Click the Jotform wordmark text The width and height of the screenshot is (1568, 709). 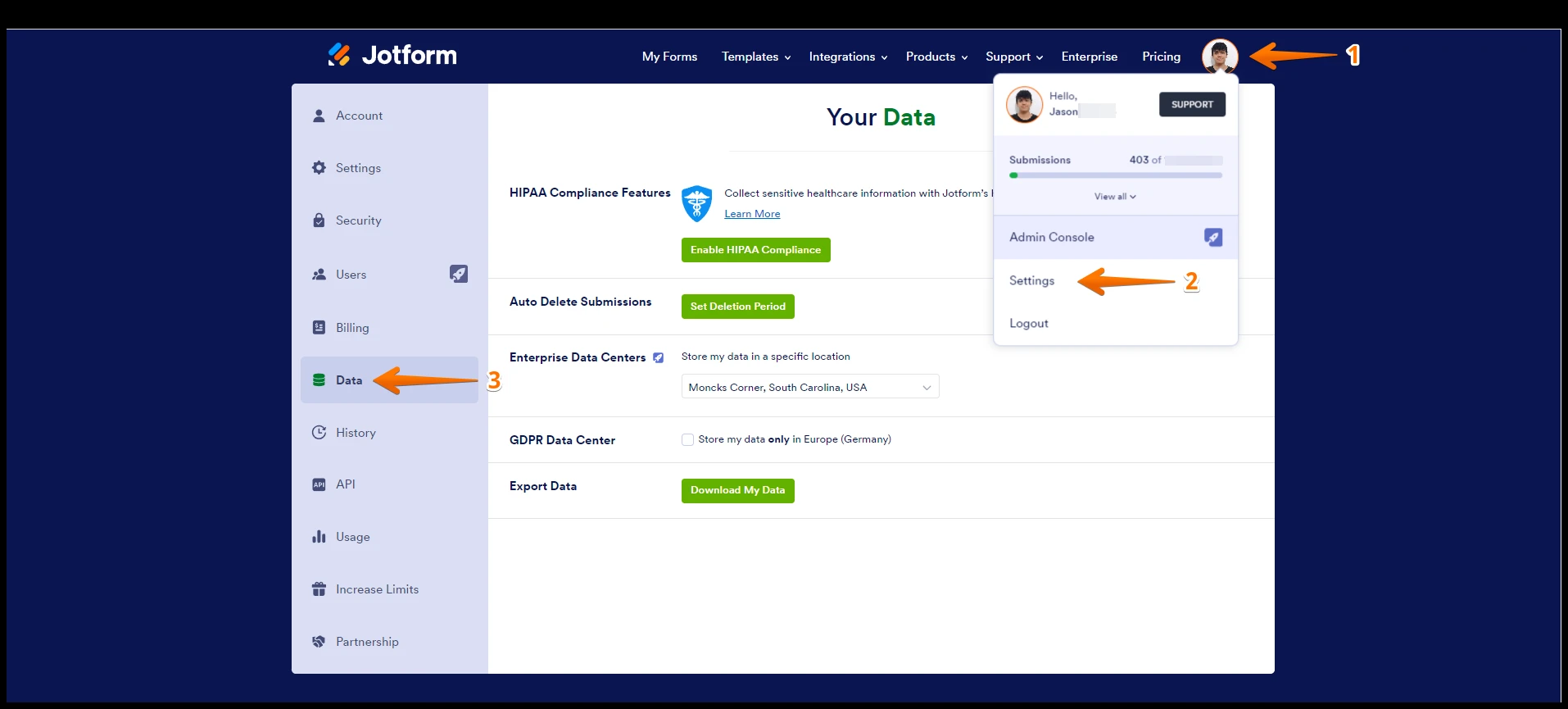coord(410,55)
